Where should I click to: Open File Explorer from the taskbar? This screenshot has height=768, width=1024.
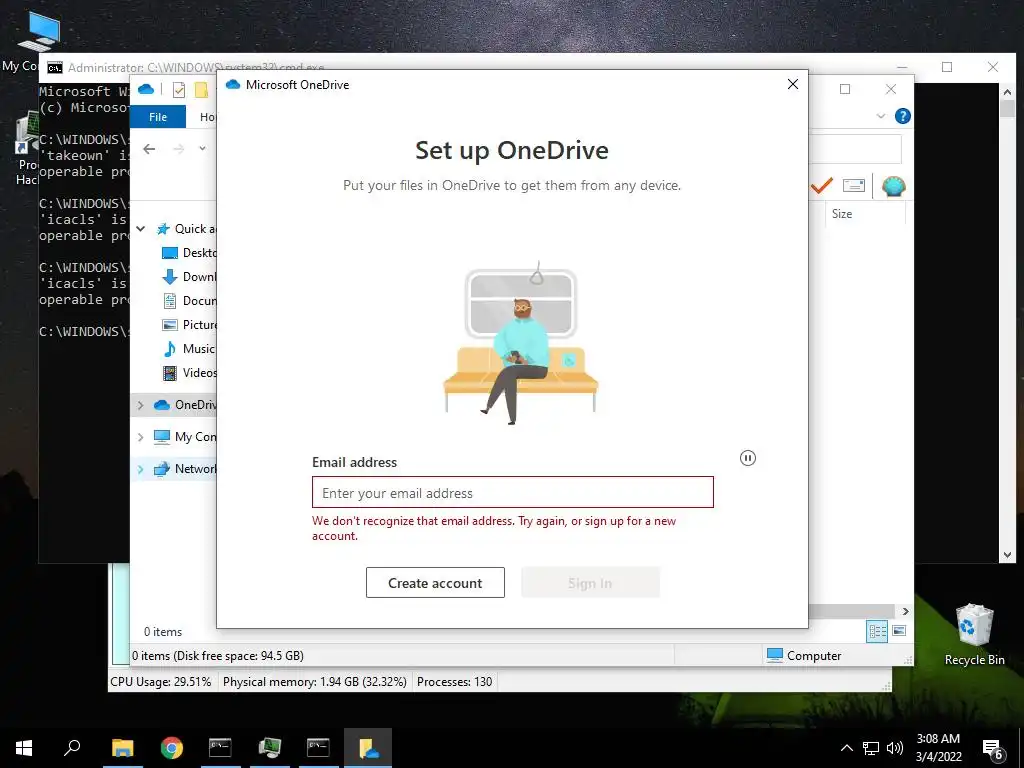tap(123, 748)
